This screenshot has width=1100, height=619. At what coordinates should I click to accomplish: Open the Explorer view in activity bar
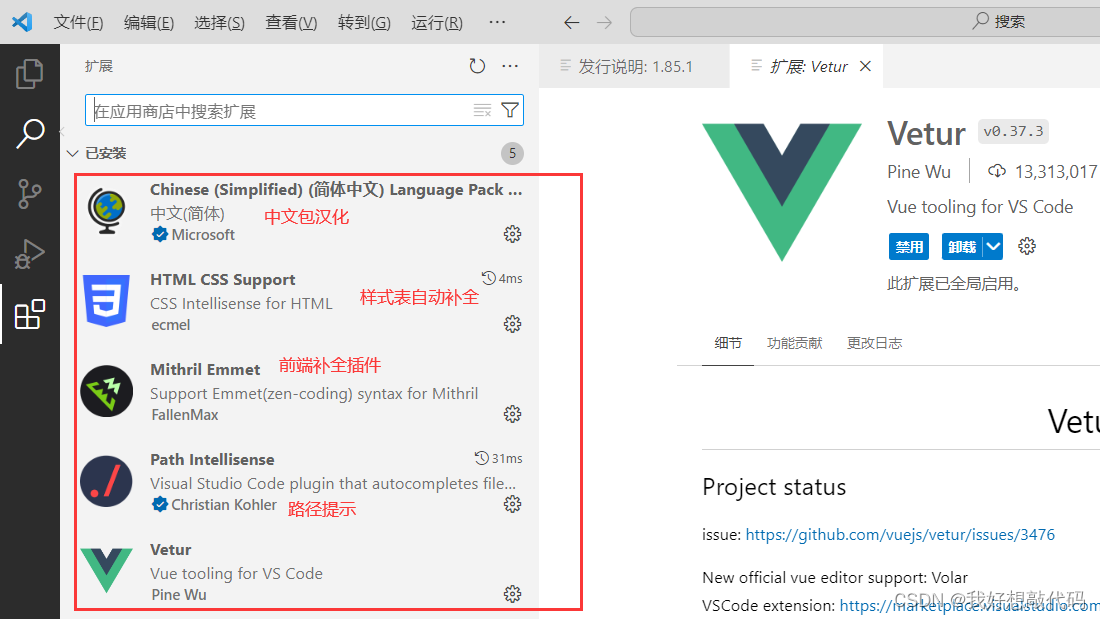tap(29, 74)
